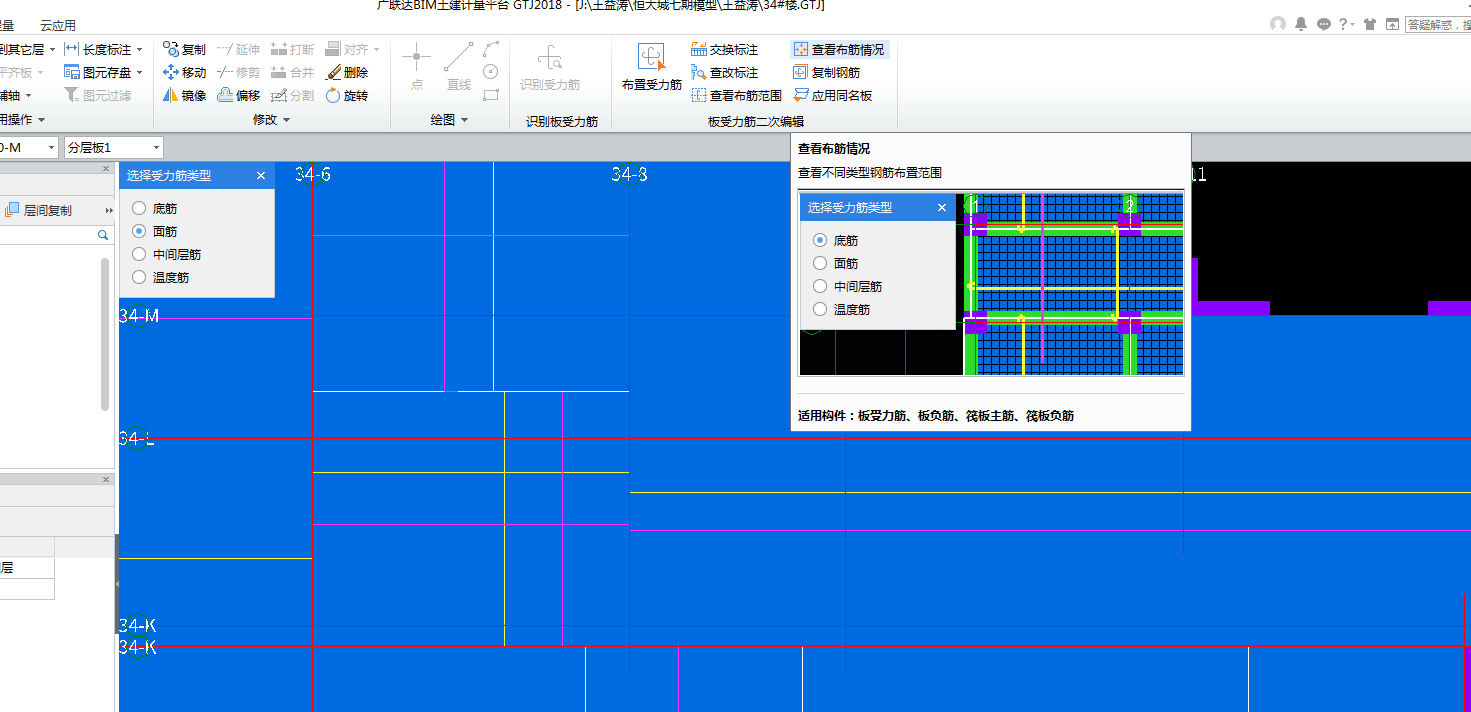Click the 34-8 axis label
This screenshot has width=1471, height=712.
(629, 175)
